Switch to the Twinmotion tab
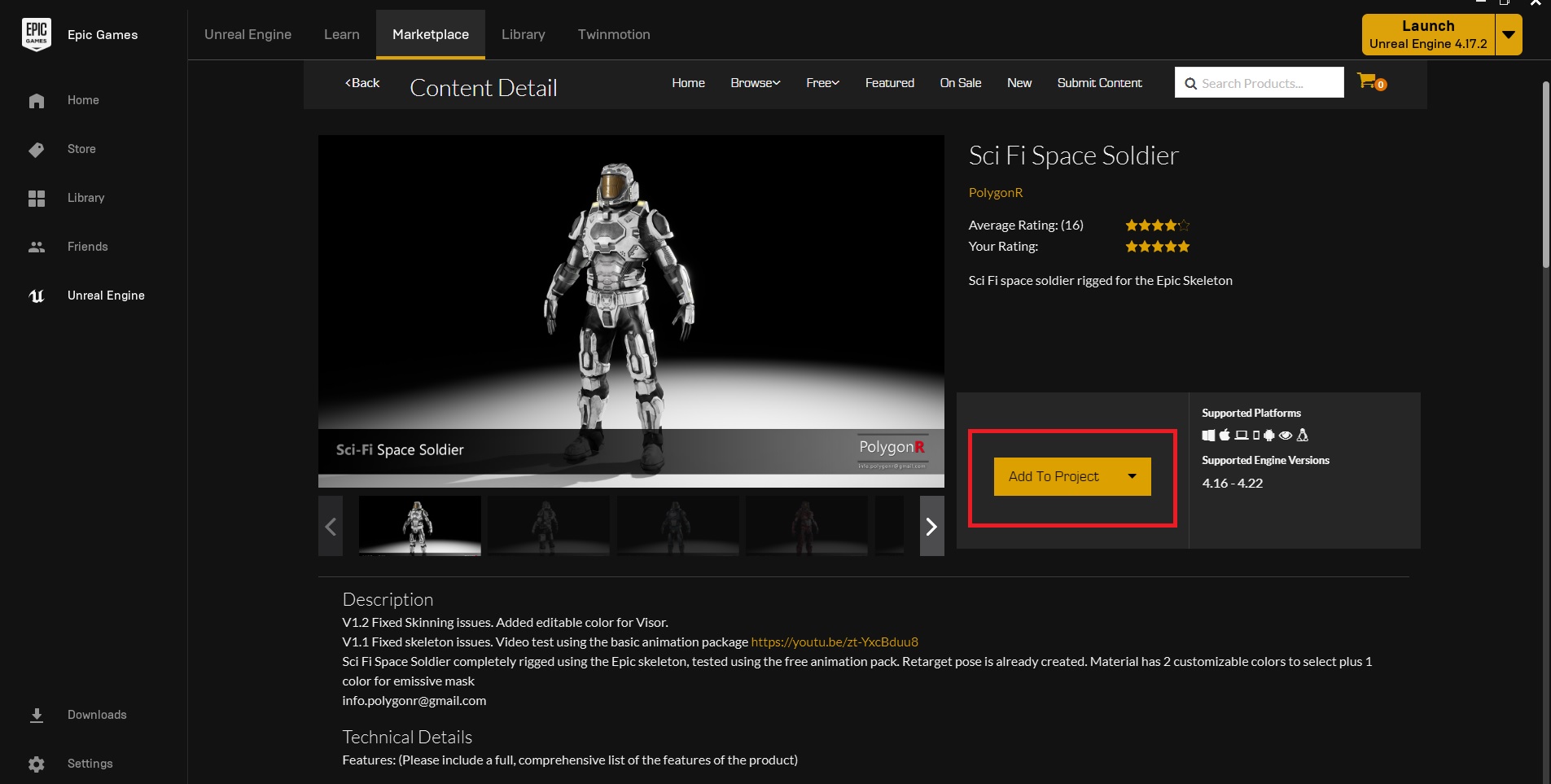This screenshot has width=1551, height=784. pyautogui.click(x=614, y=34)
